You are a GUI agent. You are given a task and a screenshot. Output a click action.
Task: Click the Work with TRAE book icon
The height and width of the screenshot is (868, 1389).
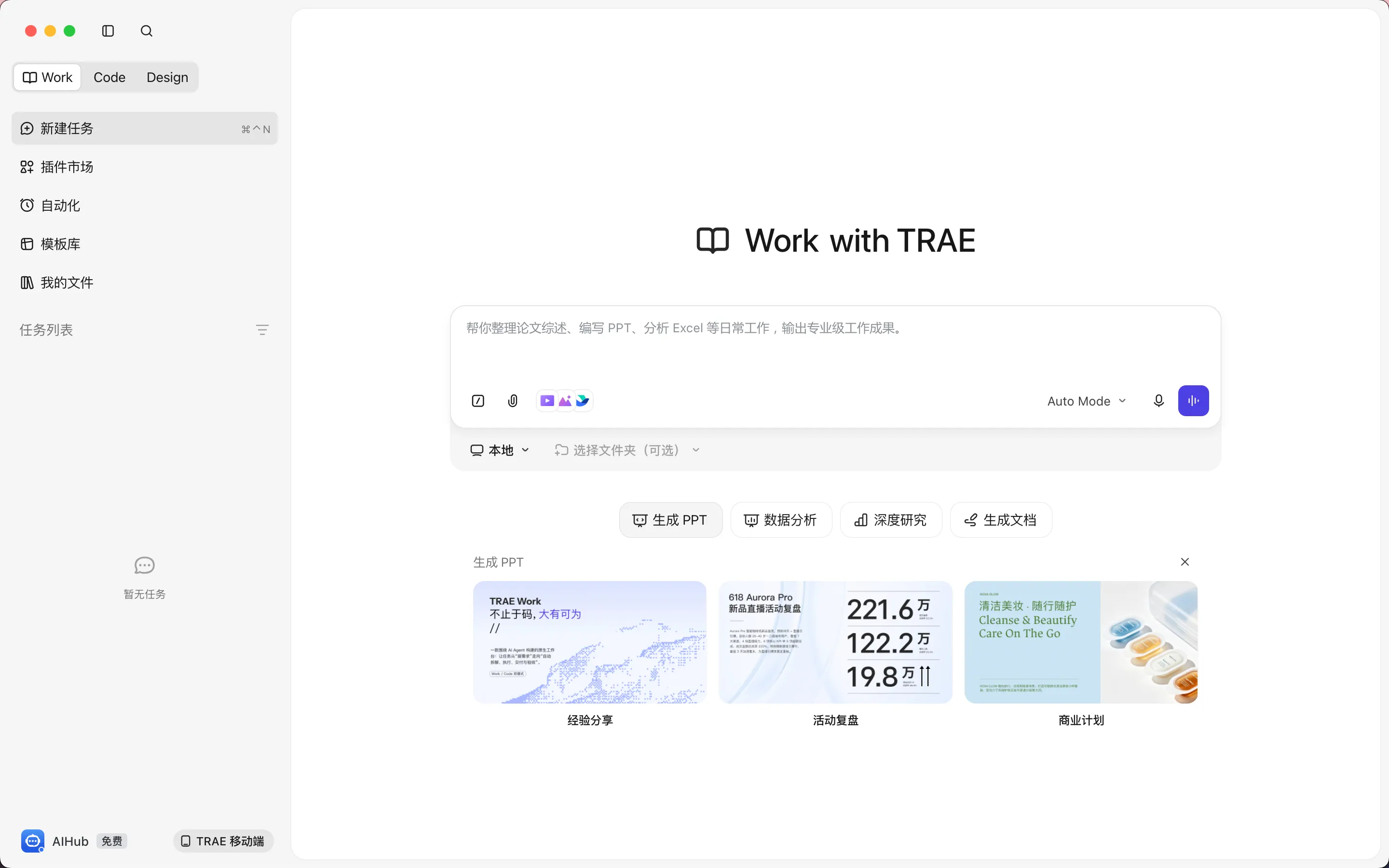point(713,241)
